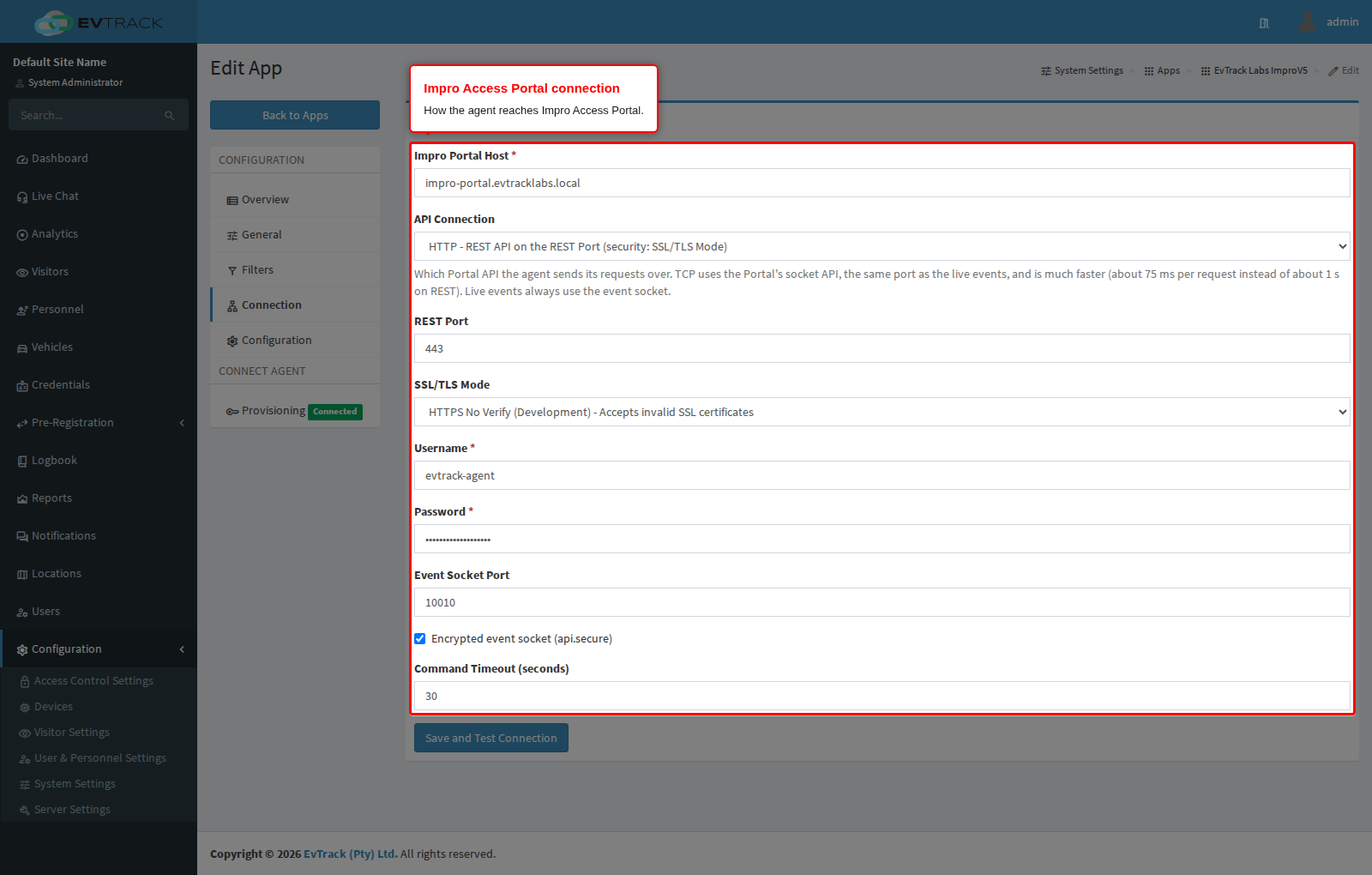Click the Credentials badge icon
This screenshot has width=1372, height=875.
coord(22,386)
